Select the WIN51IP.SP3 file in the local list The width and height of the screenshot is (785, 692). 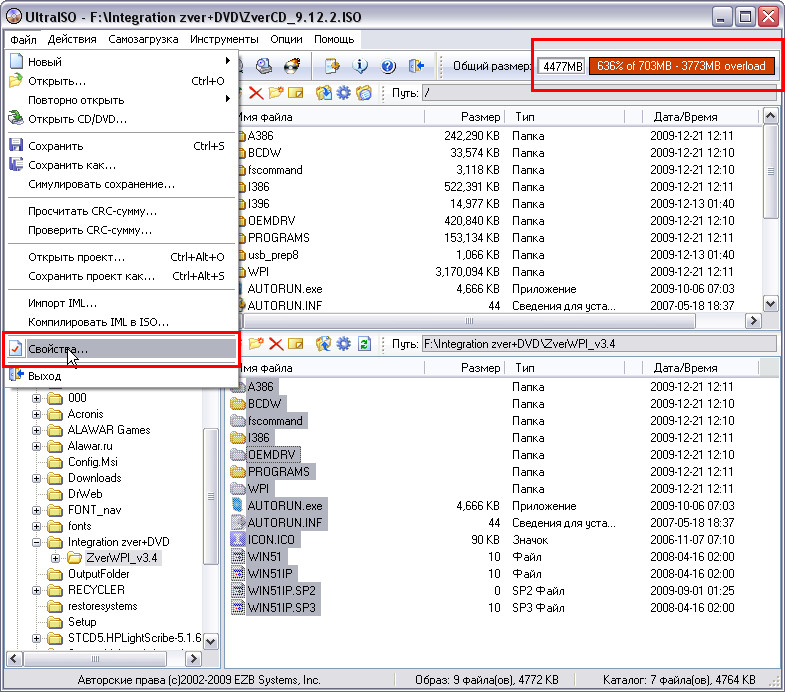coord(281,607)
